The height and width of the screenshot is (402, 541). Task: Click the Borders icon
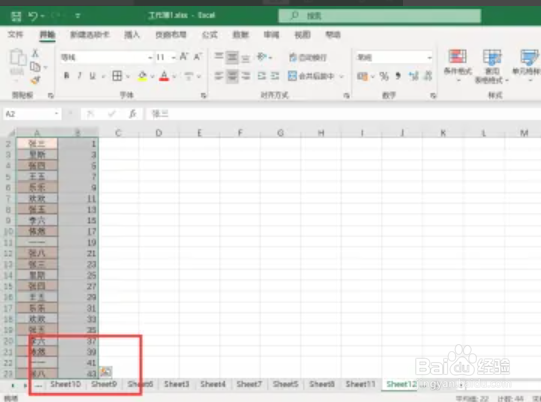117,76
